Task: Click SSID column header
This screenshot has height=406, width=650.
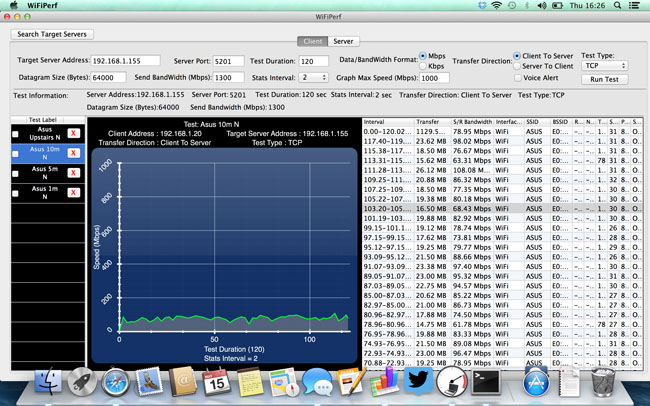Action: pos(538,122)
